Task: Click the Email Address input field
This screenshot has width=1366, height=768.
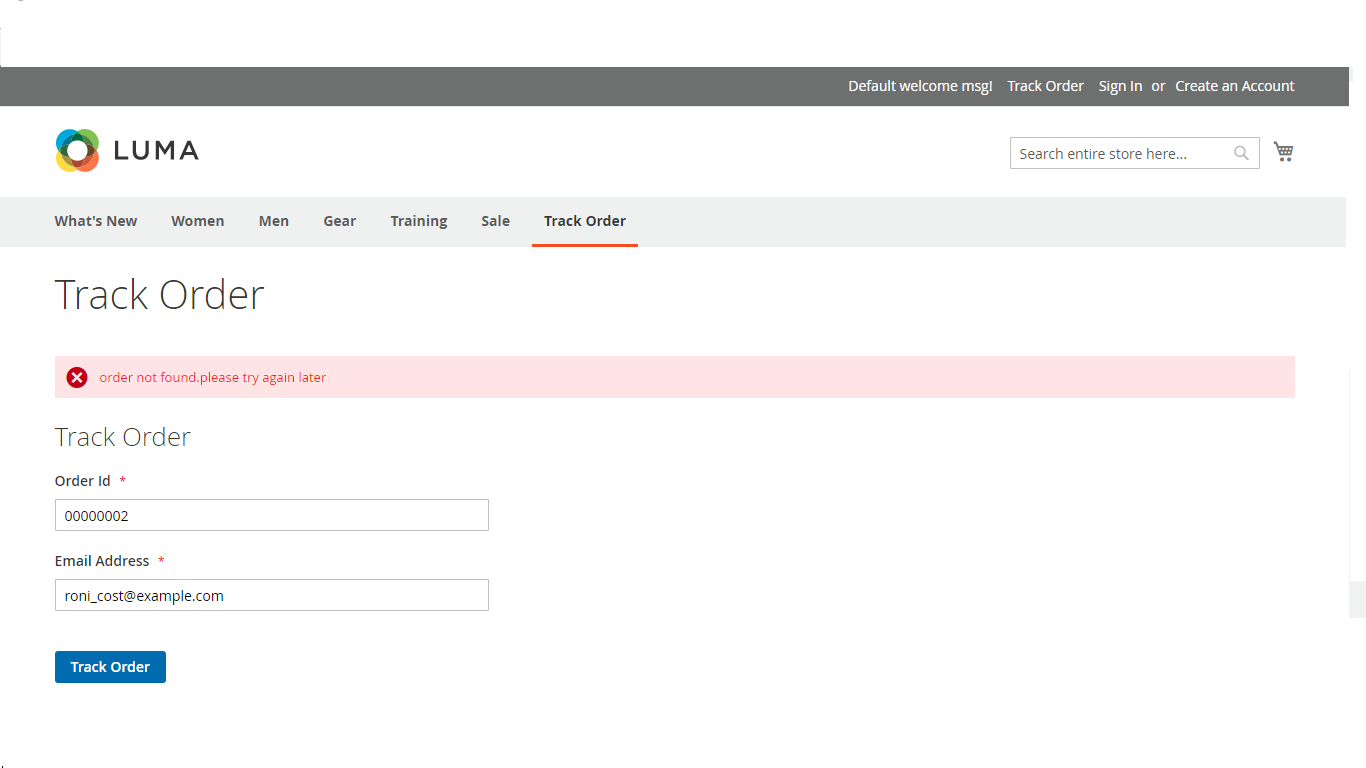Action: point(271,595)
